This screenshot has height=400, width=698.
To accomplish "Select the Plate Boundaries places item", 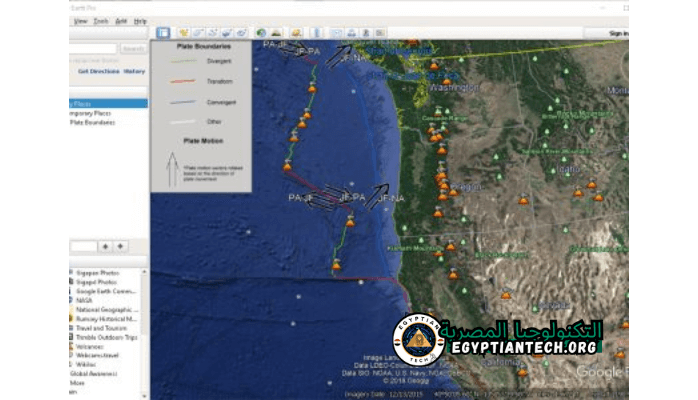I will 94,123.
